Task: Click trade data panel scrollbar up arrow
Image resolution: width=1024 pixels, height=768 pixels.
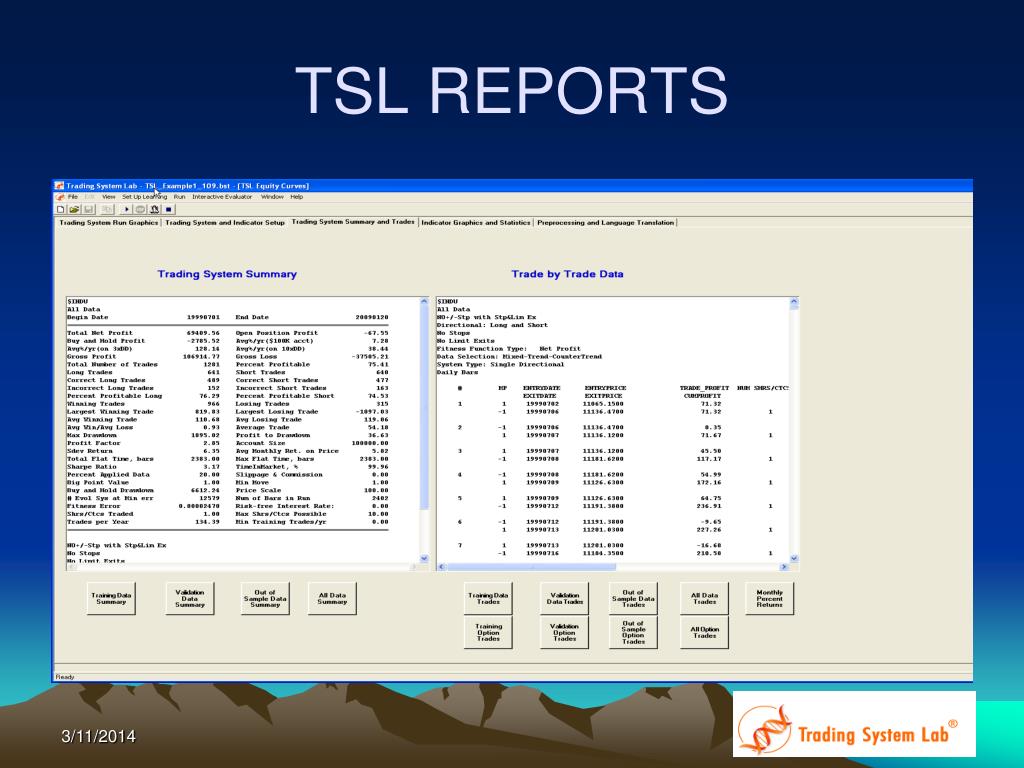Action: pyautogui.click(x=794, y=302)
